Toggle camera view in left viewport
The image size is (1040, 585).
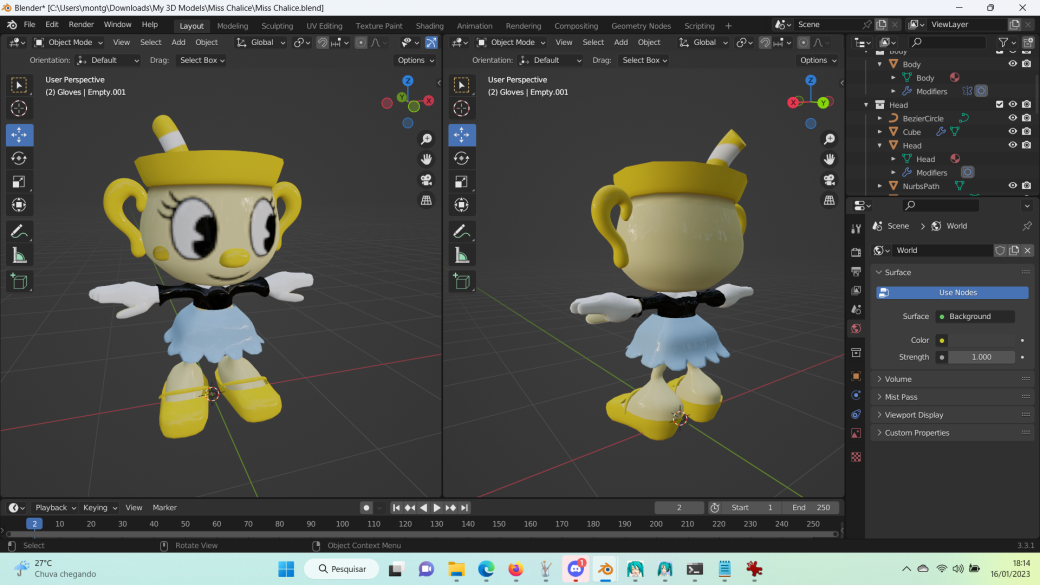point(426,180)
